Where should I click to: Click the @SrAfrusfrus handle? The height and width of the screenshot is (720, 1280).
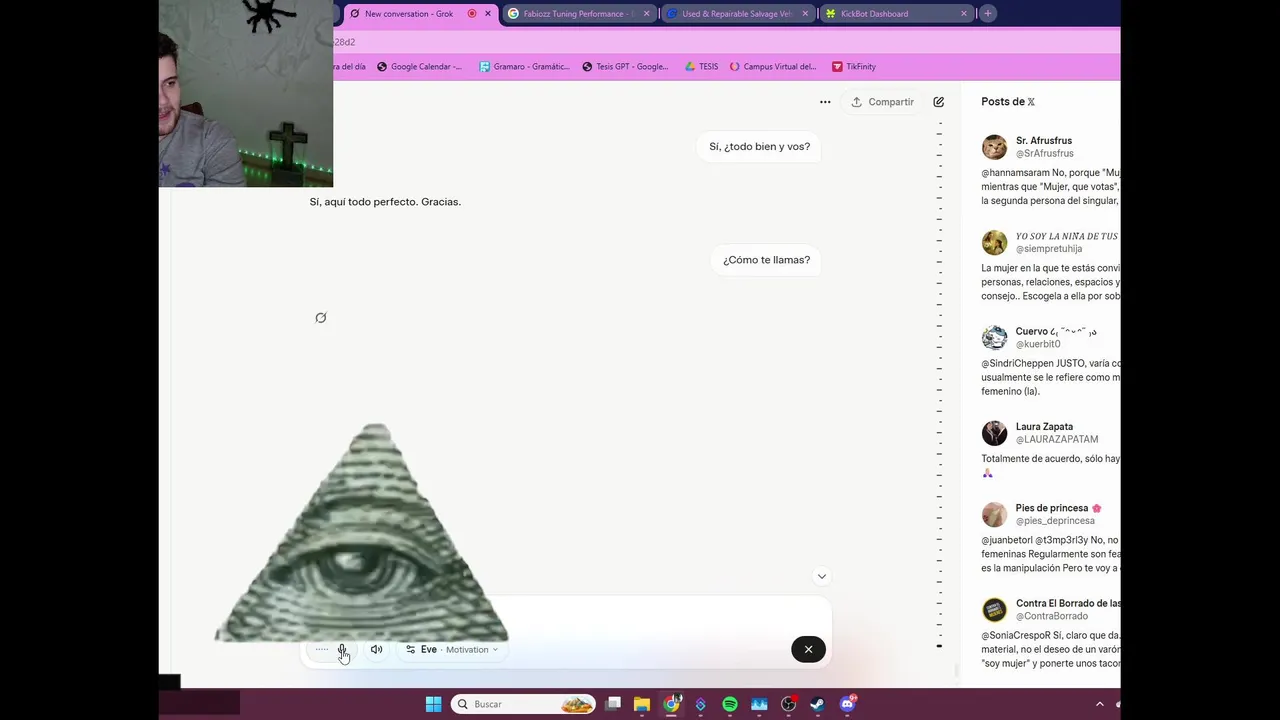point(1044,154)
